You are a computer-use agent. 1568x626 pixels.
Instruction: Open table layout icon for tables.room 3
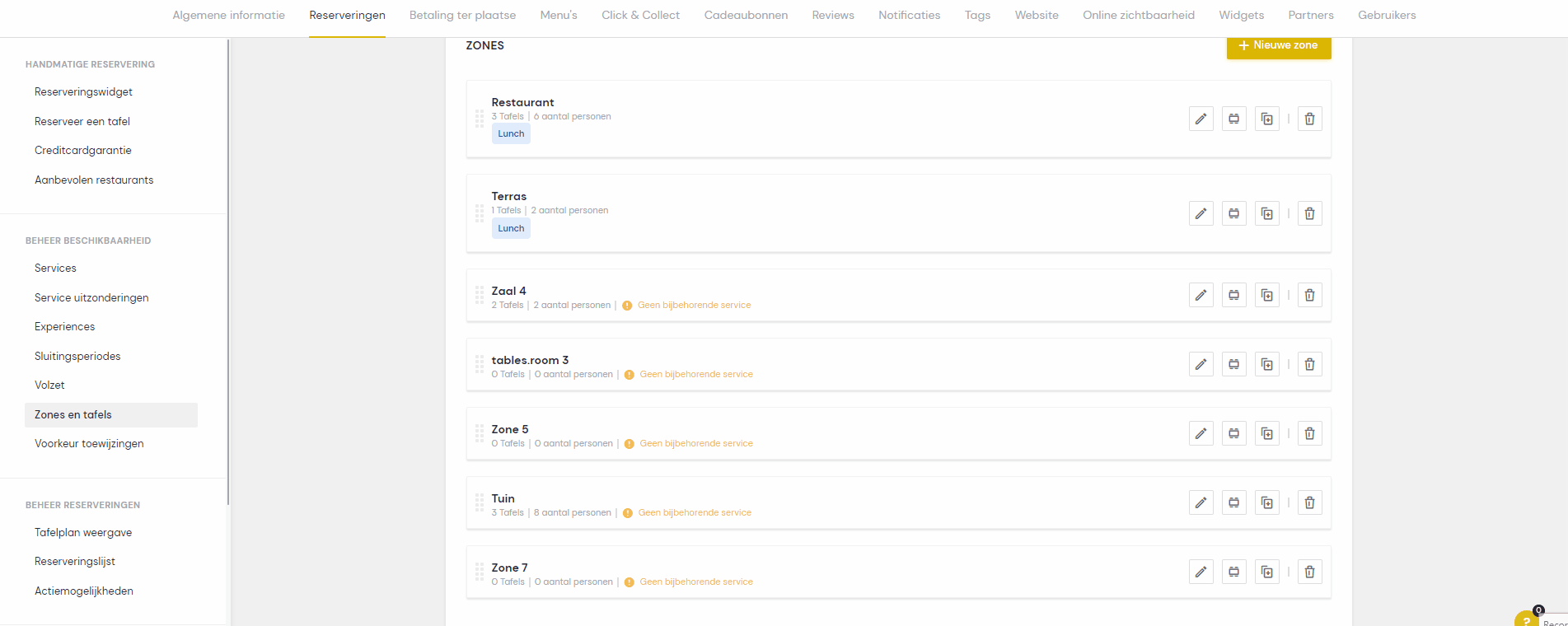[x=1233, y=364]
